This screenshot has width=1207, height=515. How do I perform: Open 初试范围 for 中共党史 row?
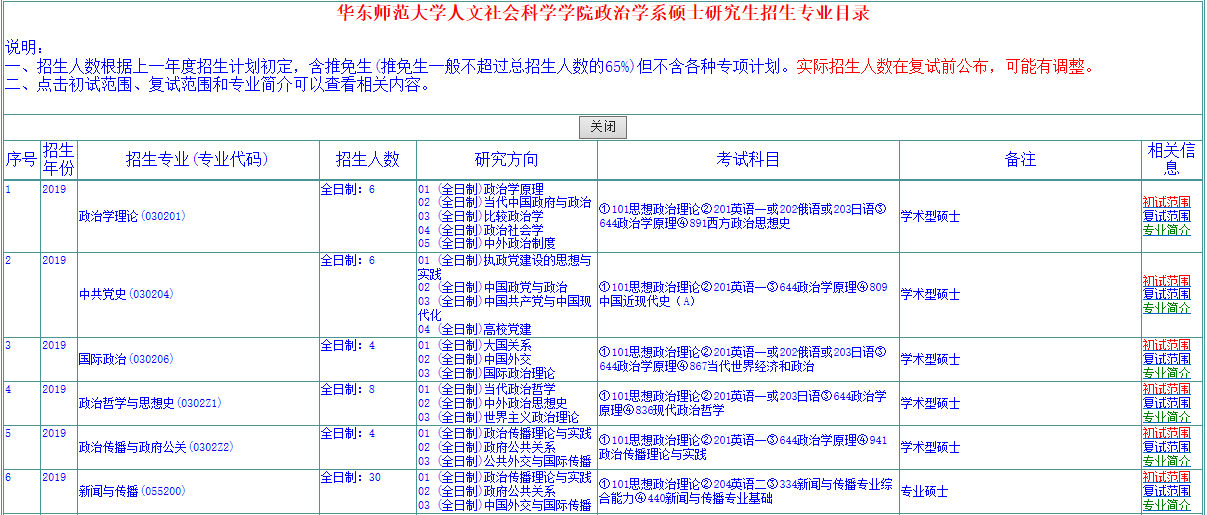click(x=1166, y=281)
